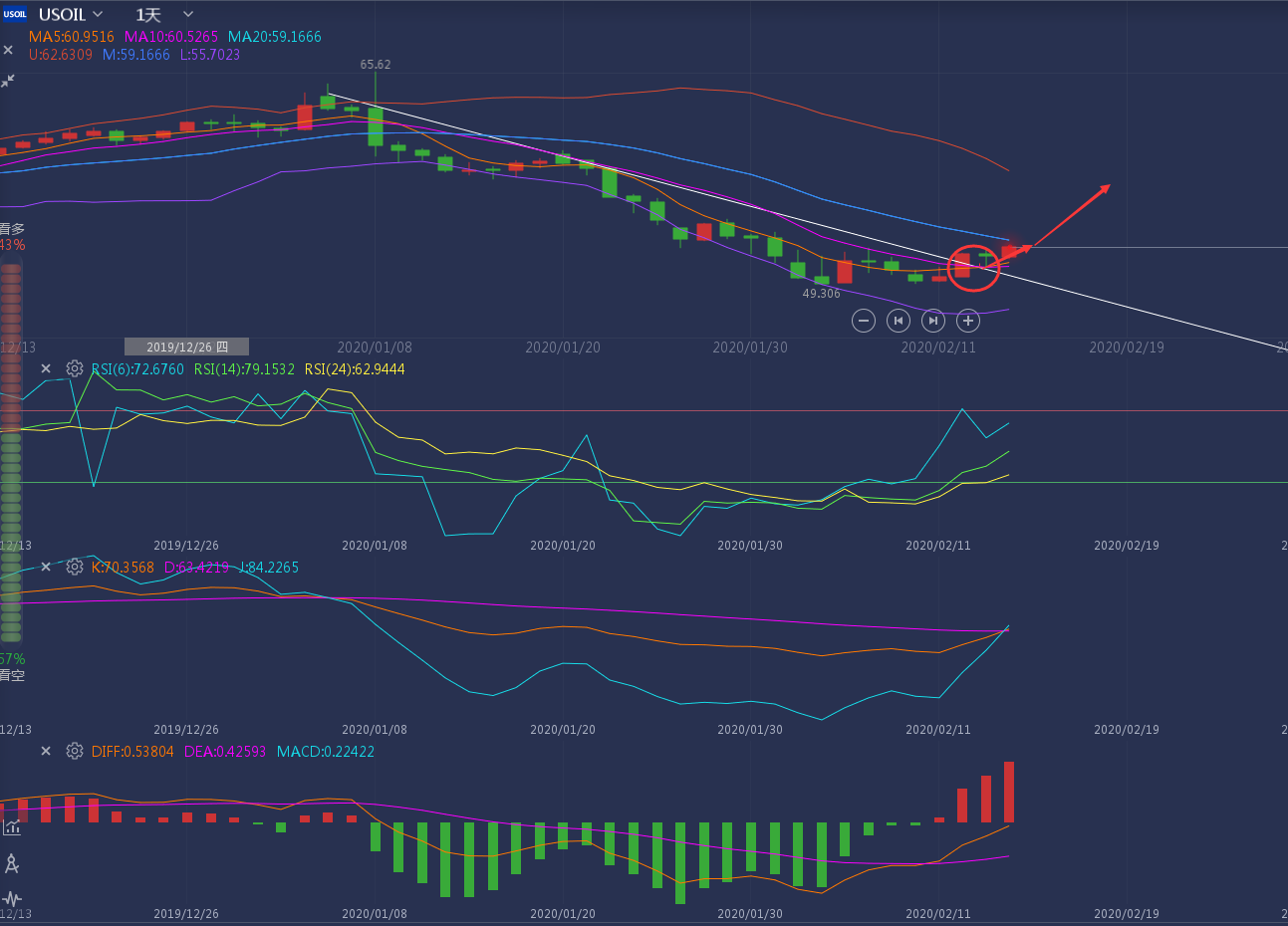The width and height of the screenshot is (1288, 926).
Task: Click the highlighted date tag 2019/12/26 四
Action: tap(186, 347)
